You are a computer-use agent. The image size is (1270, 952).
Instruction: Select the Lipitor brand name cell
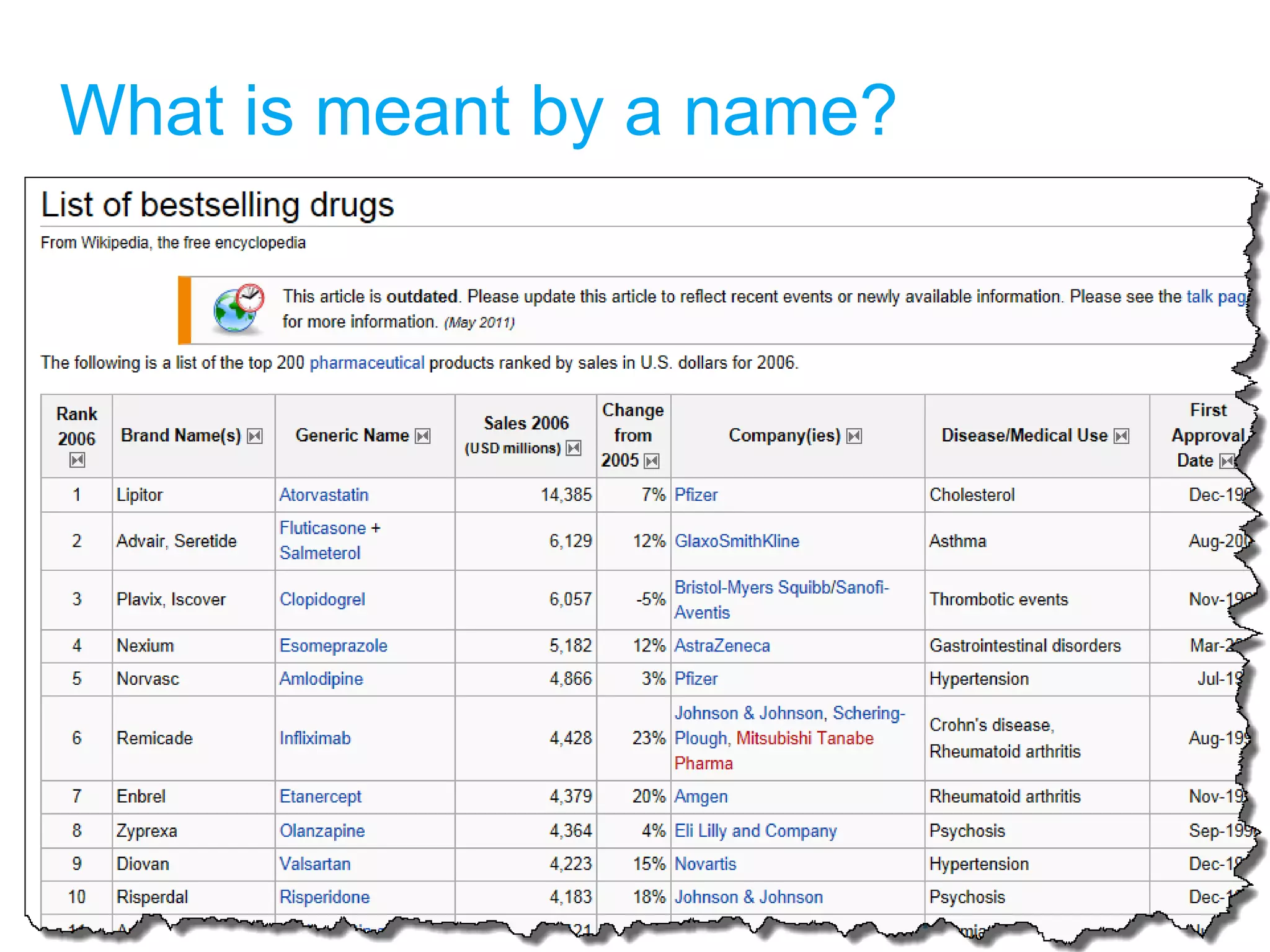coord(193,495)
